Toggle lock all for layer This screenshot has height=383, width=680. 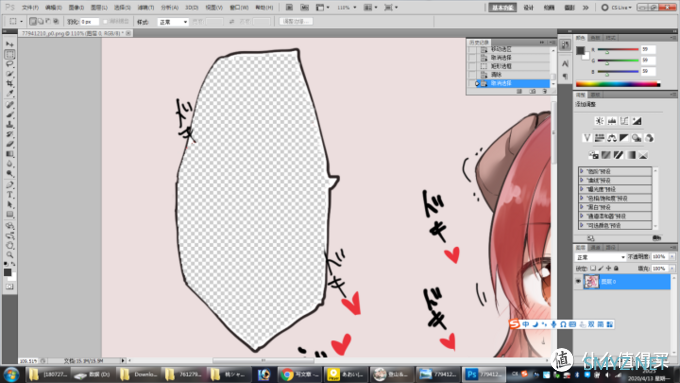[x=616, y=268]
